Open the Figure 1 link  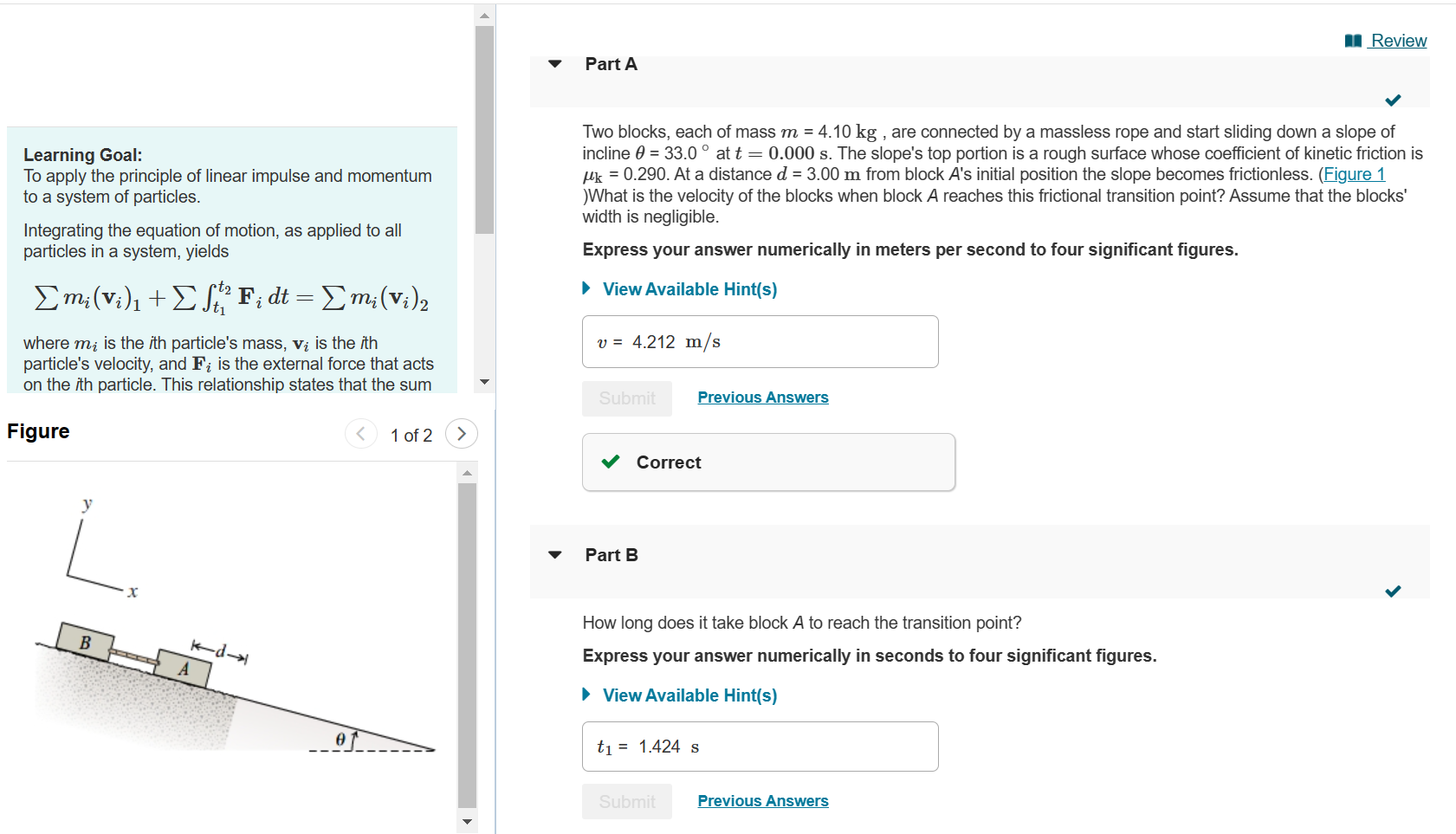(1355, 174)
